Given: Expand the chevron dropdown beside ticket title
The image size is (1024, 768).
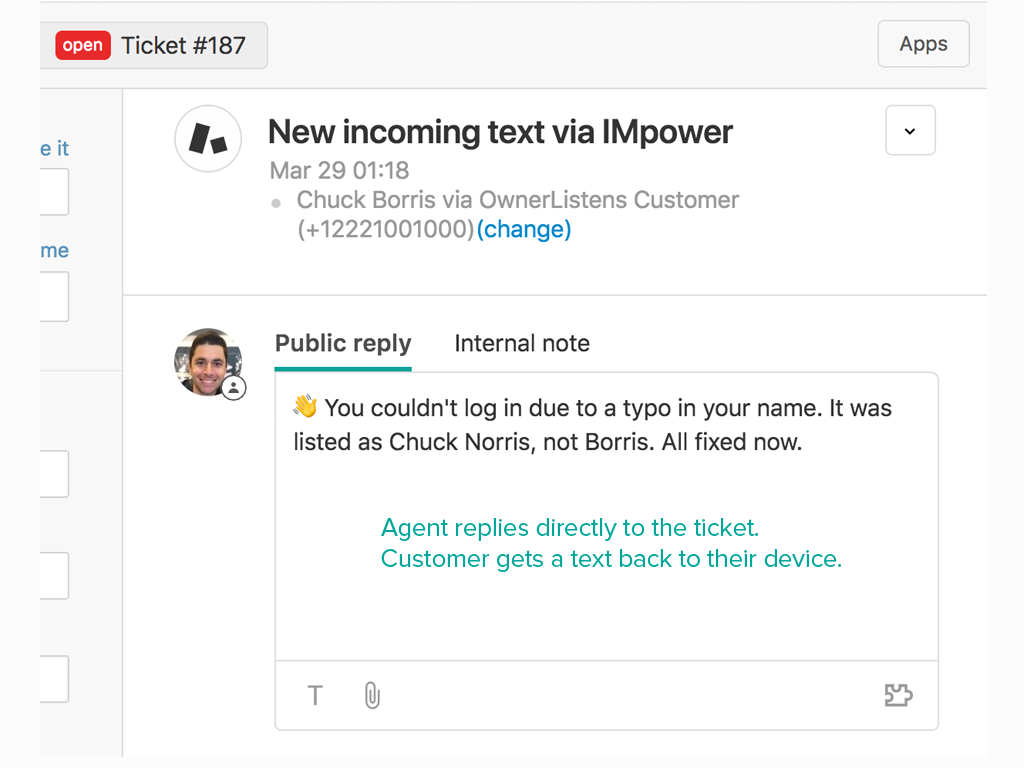Looking at the screenshot, I should 909,131.
